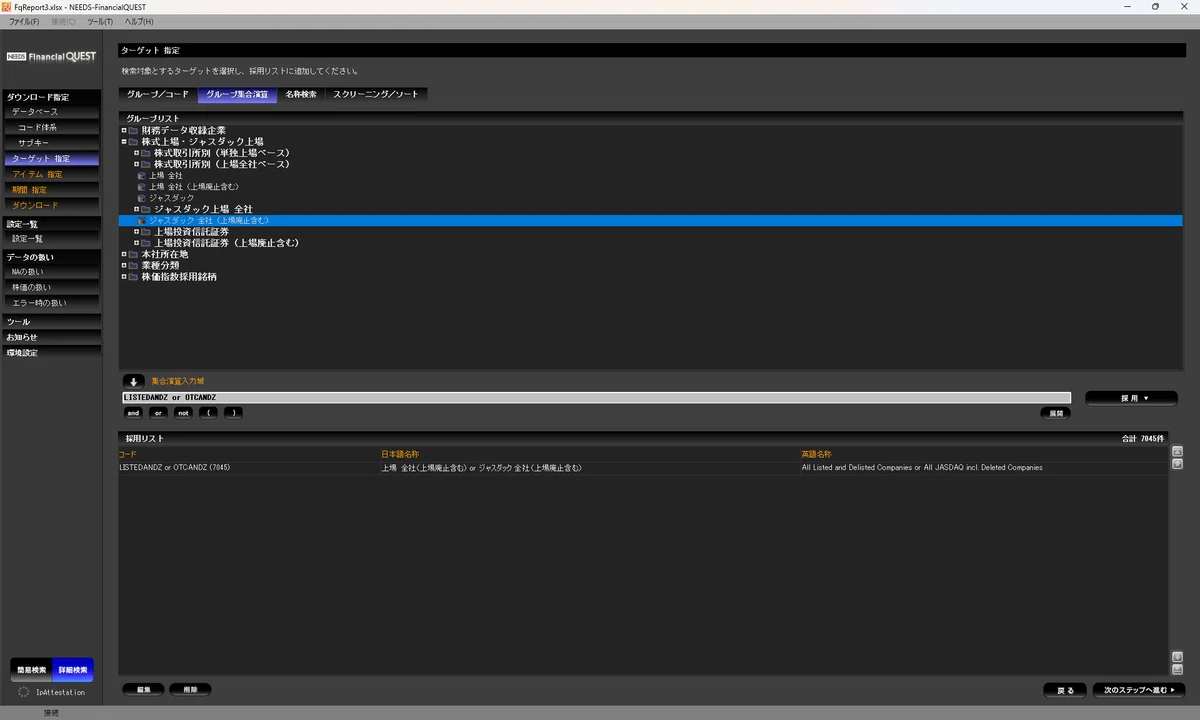The image size is (1200, 720).
Task: Click the set-operation formula input field
Action: (595, 398)
